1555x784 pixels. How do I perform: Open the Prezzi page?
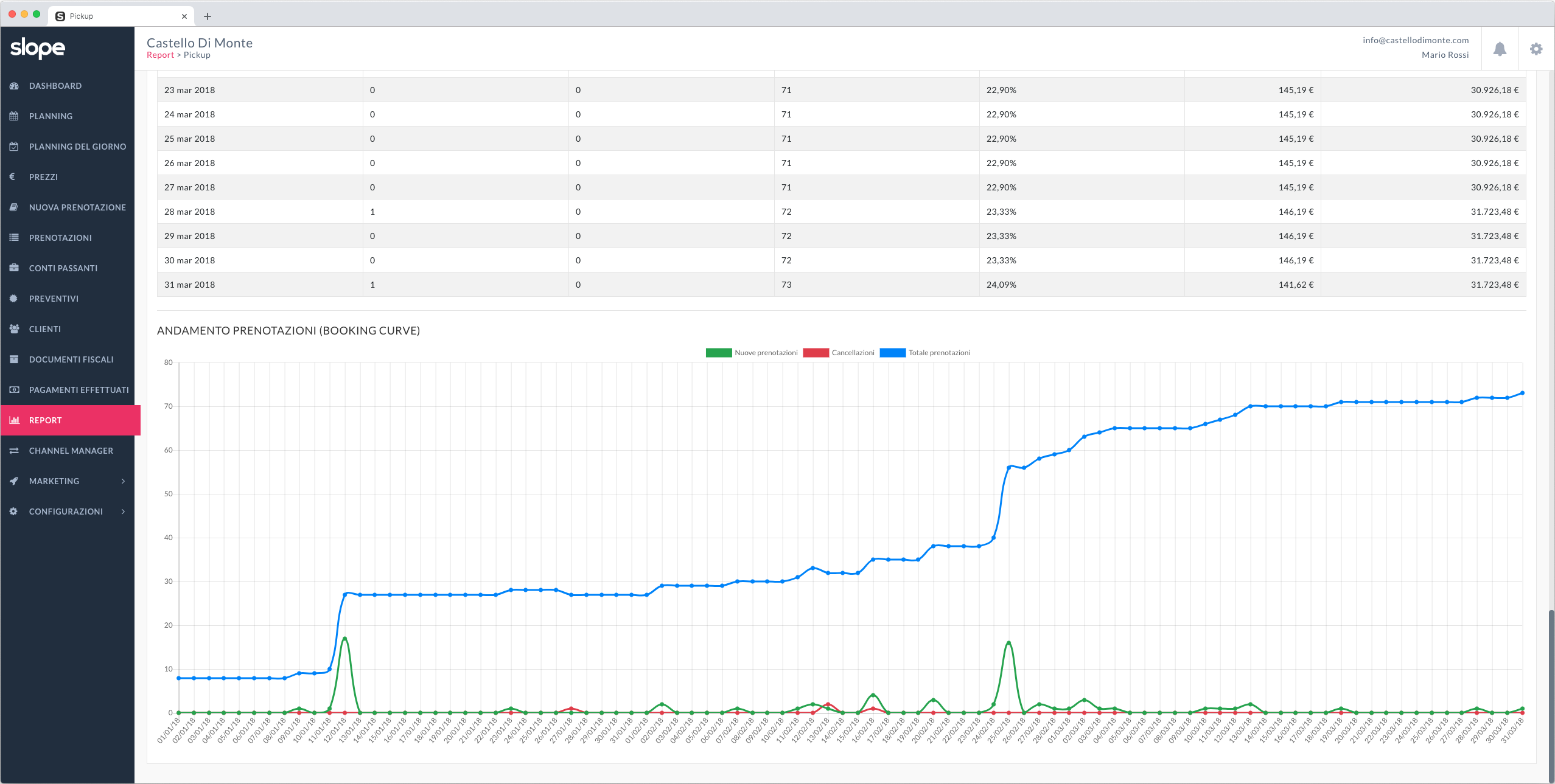[68, 177]
